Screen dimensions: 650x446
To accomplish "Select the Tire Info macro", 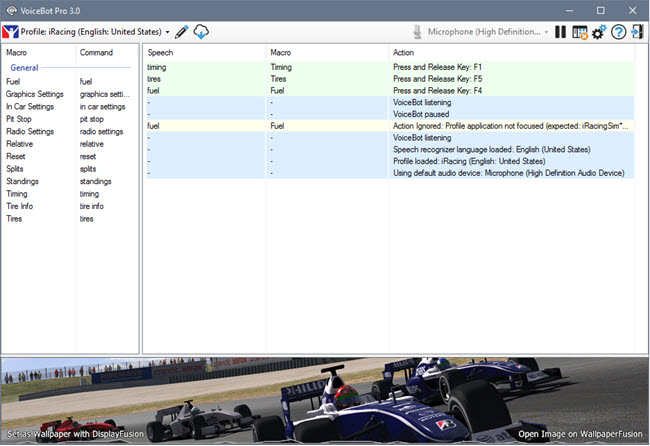I will pos(22,206).
